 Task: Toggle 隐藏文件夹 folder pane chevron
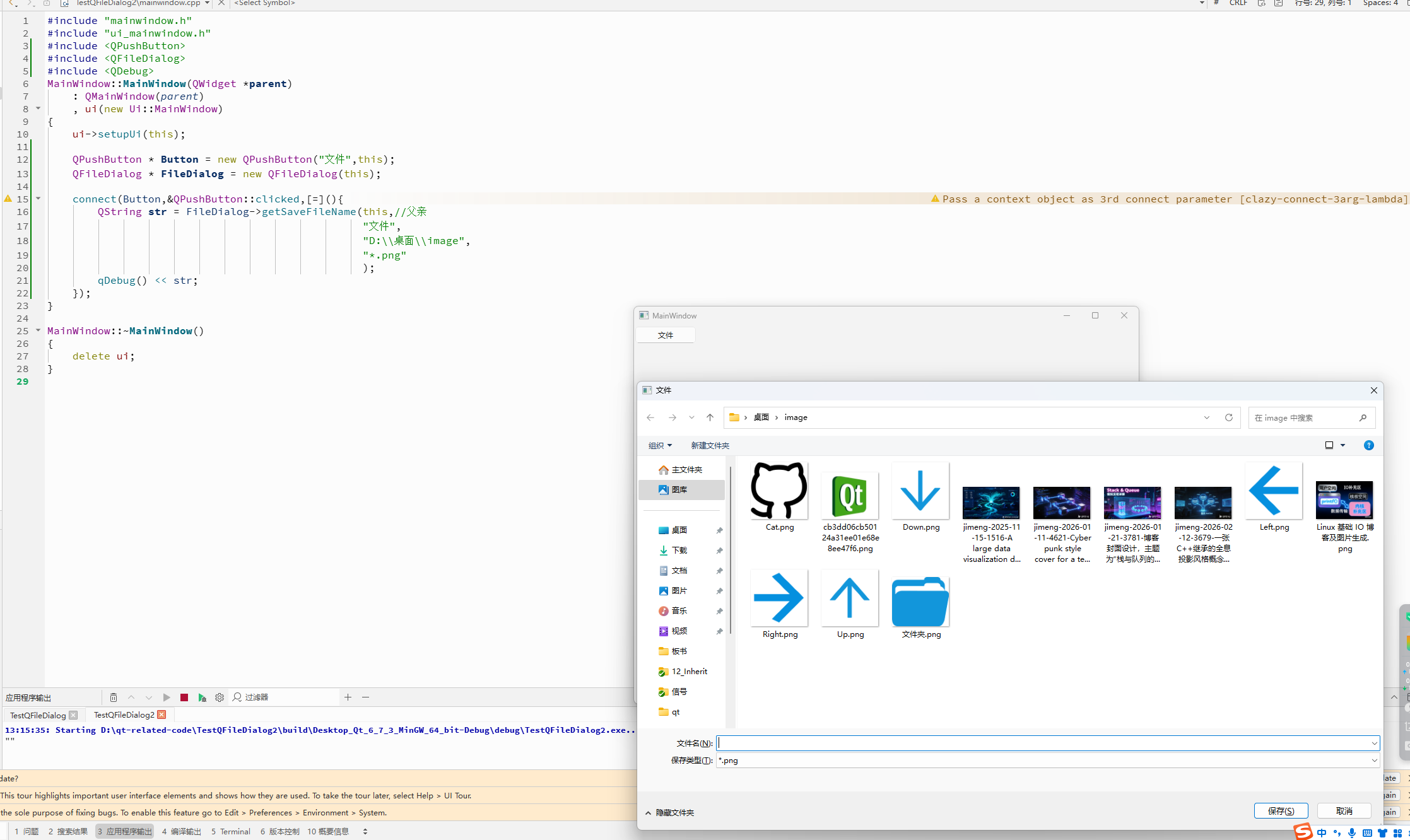point(648,813)
